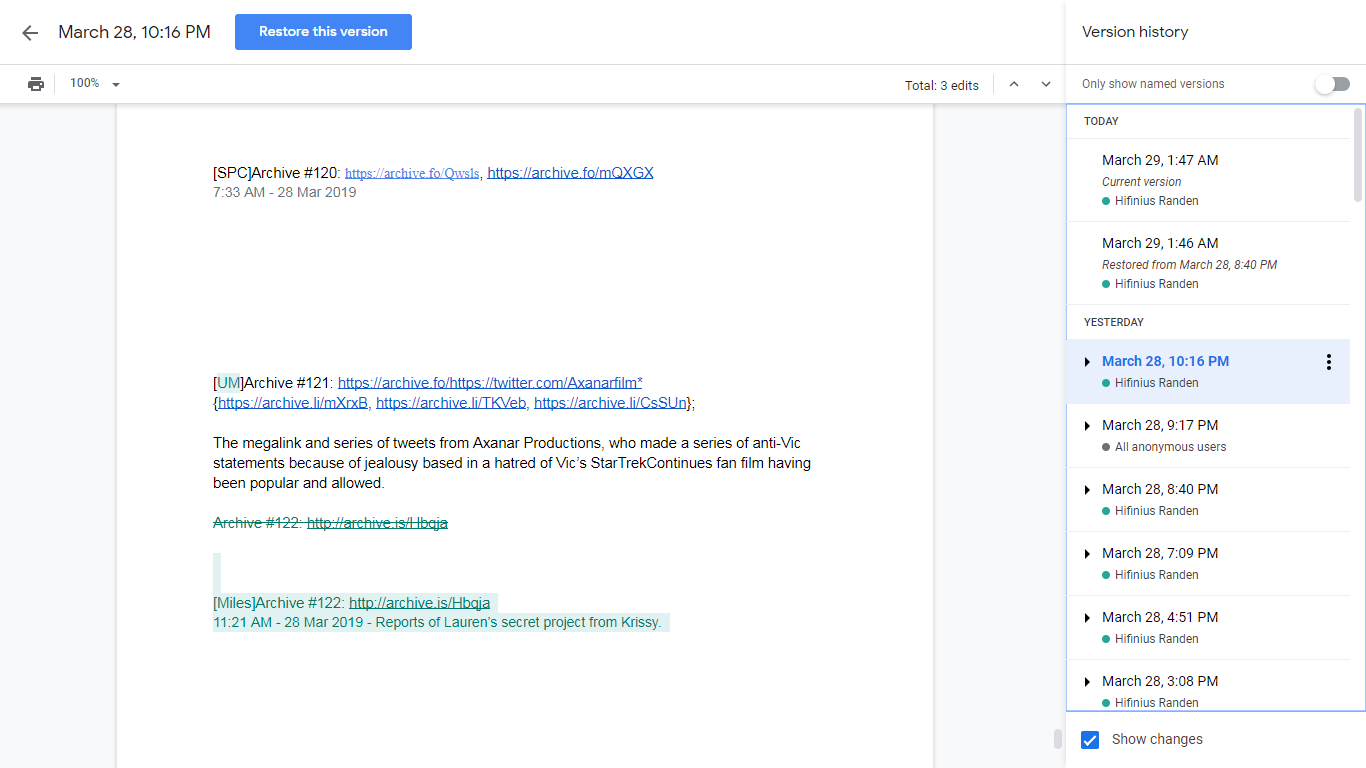This screenshot has height=768, width=1366.
Task: Expand the March 28, 8:40 PM version
Action: tap(1087, 490)
